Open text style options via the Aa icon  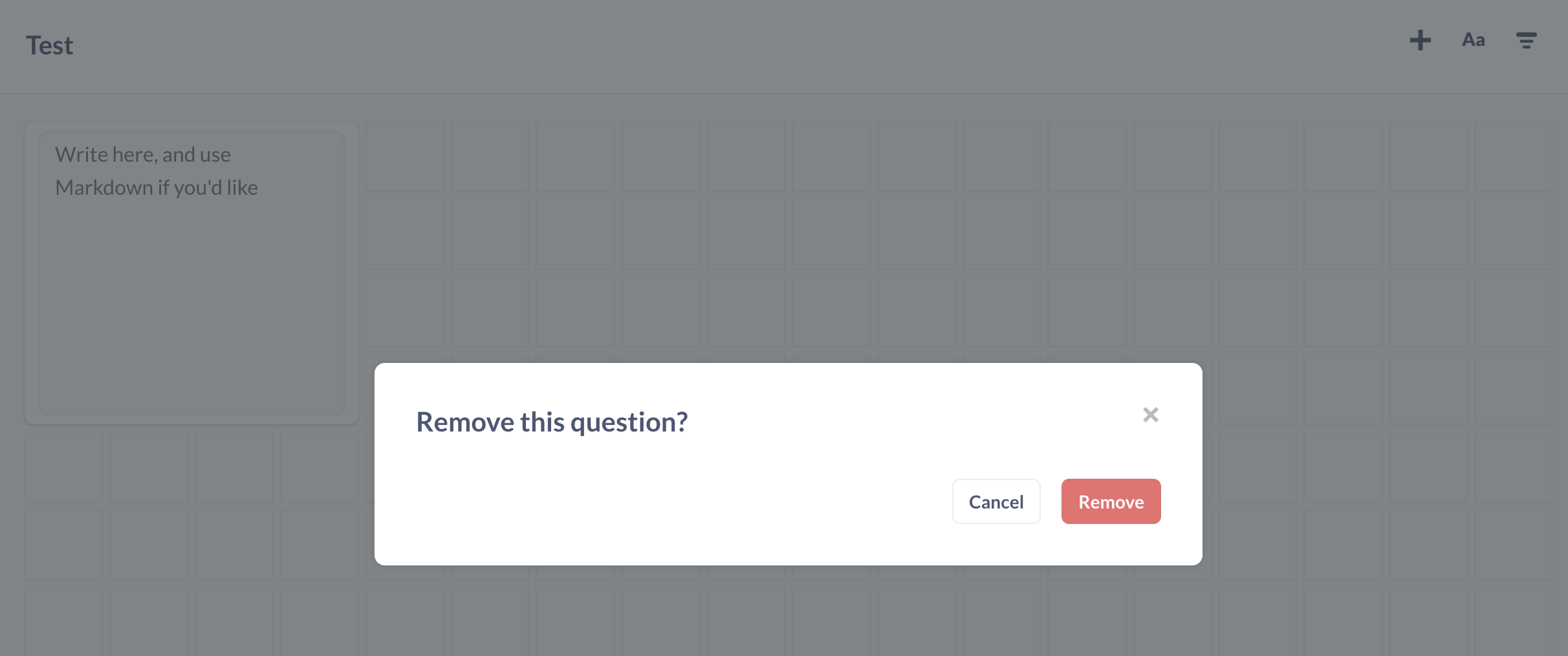1473,40
